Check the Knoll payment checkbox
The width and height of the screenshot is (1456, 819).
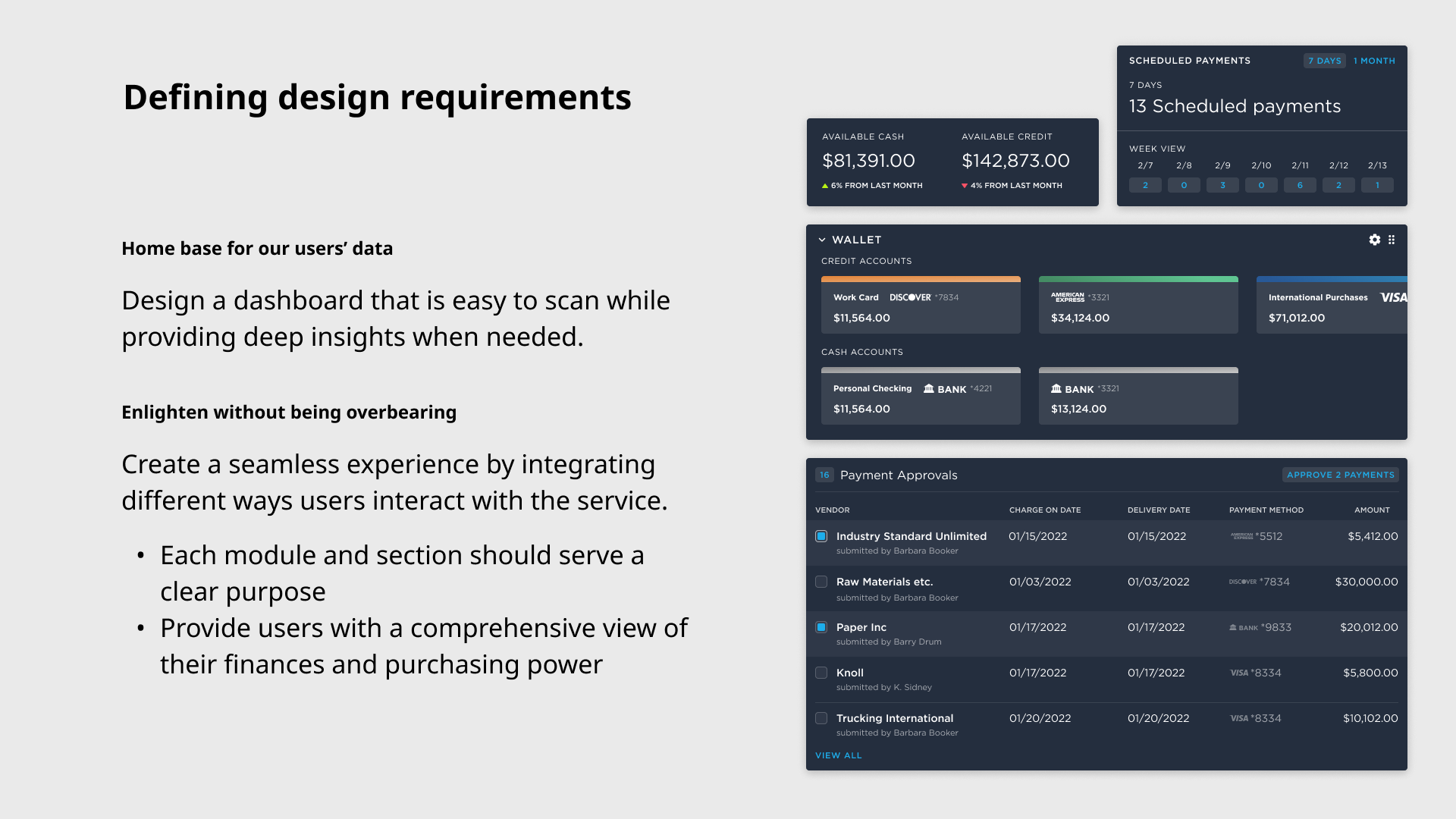pos(821,673)
